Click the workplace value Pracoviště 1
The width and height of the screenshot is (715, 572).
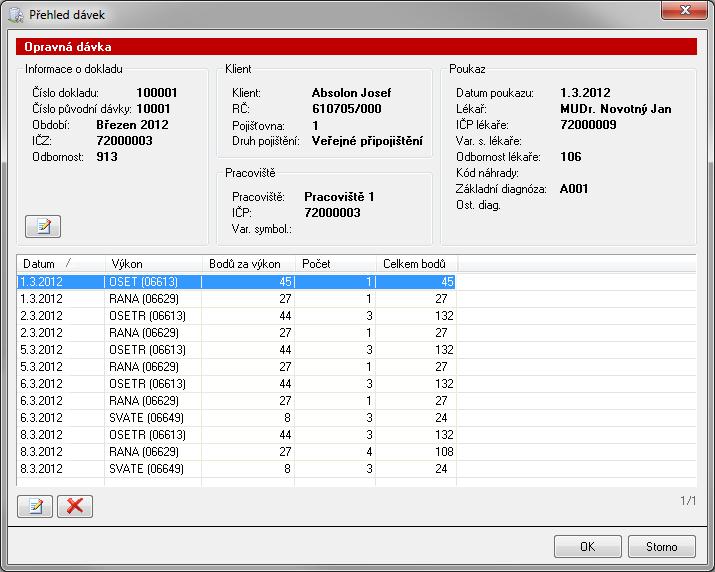339,197
